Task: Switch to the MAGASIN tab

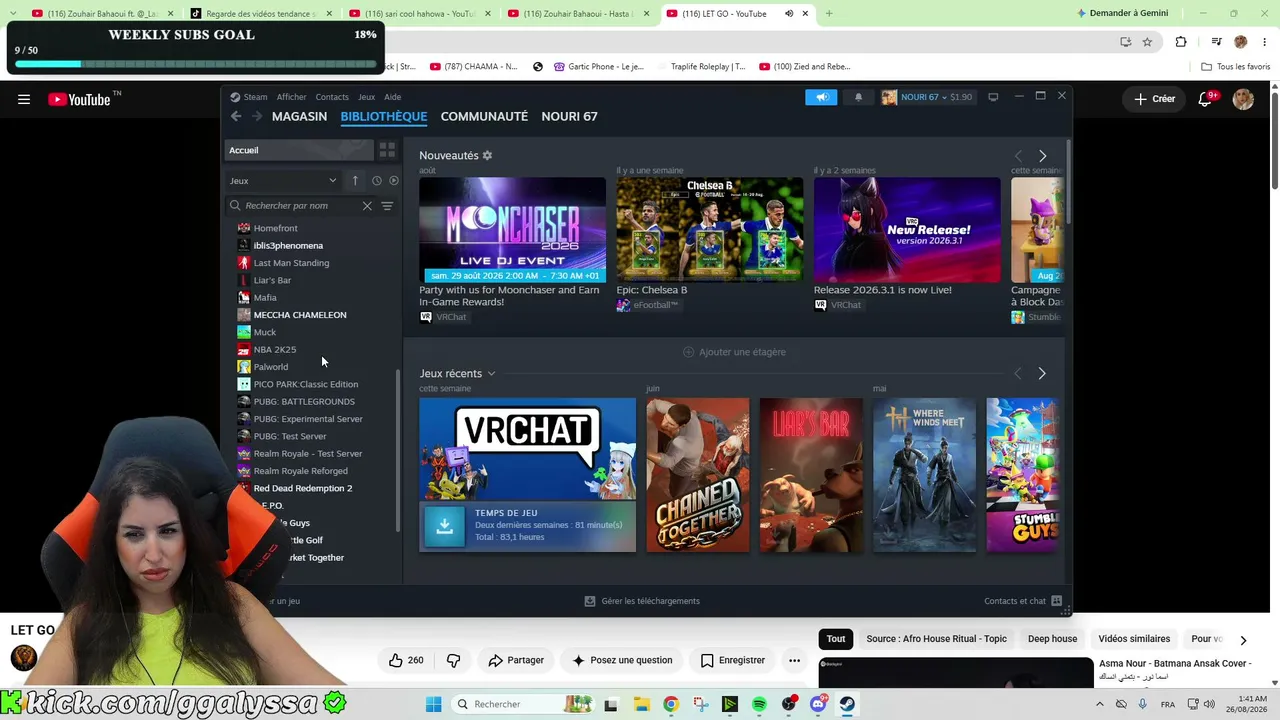Action: pyautogui.click(x=299, y=116)
